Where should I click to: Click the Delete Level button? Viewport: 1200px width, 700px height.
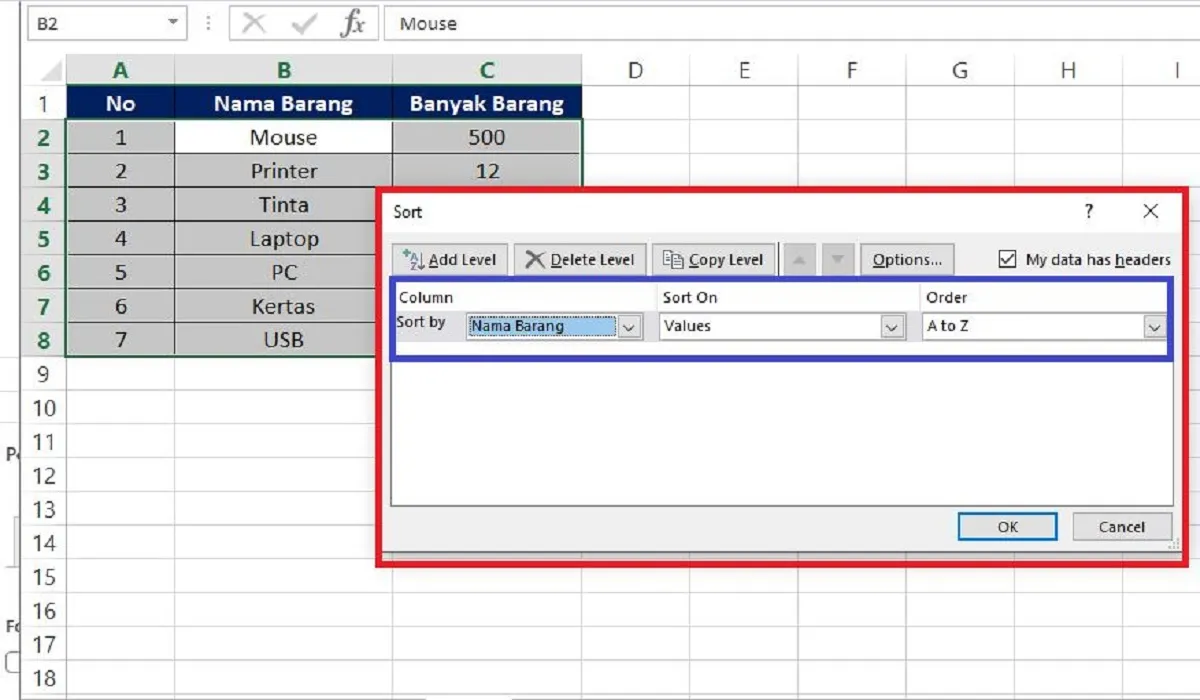[x=580, y=260]
